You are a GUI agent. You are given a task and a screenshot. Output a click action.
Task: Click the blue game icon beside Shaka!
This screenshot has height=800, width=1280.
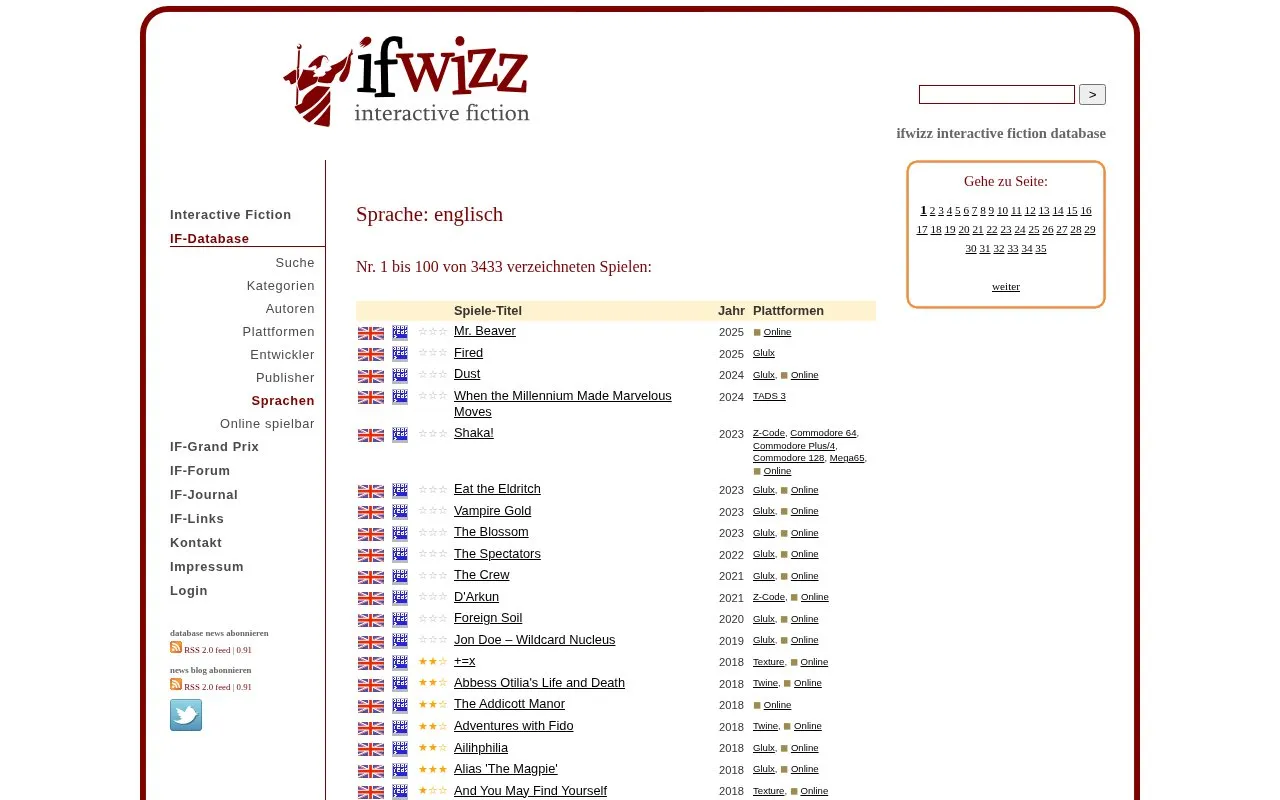(400, 435)
